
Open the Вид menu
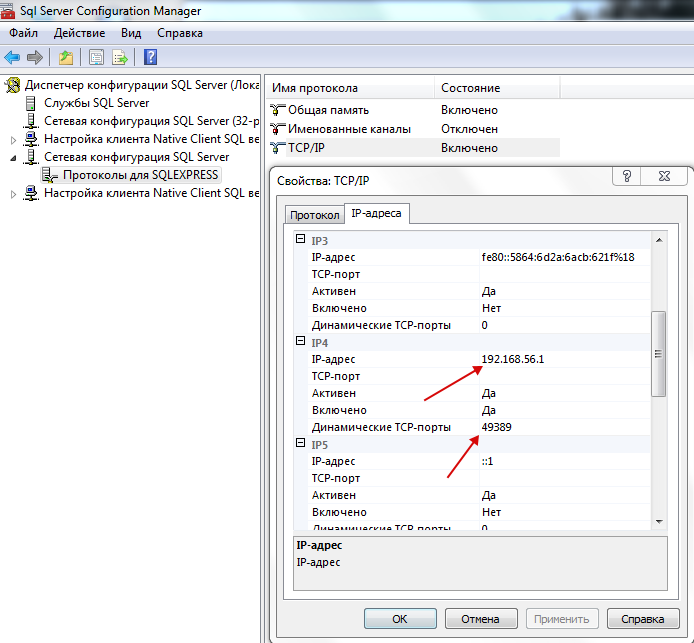[131, 33]
